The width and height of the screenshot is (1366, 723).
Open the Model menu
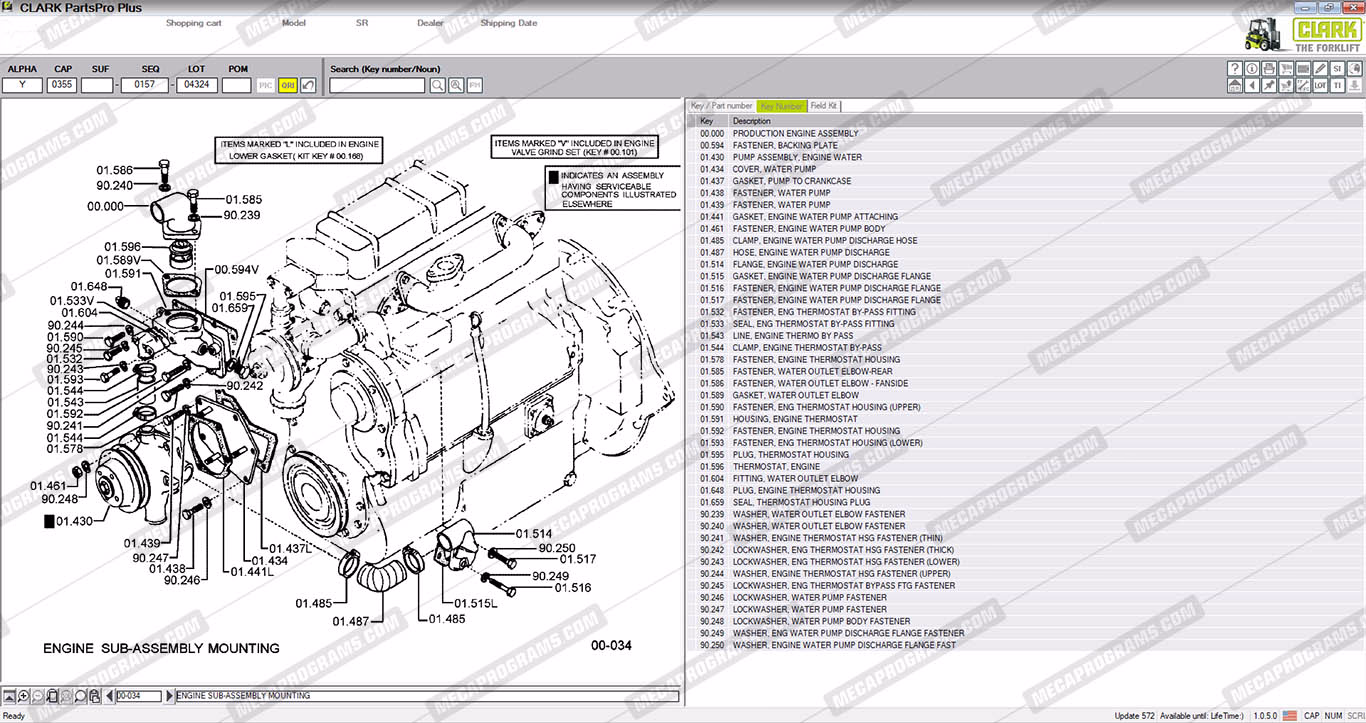(x=294, y=23)
